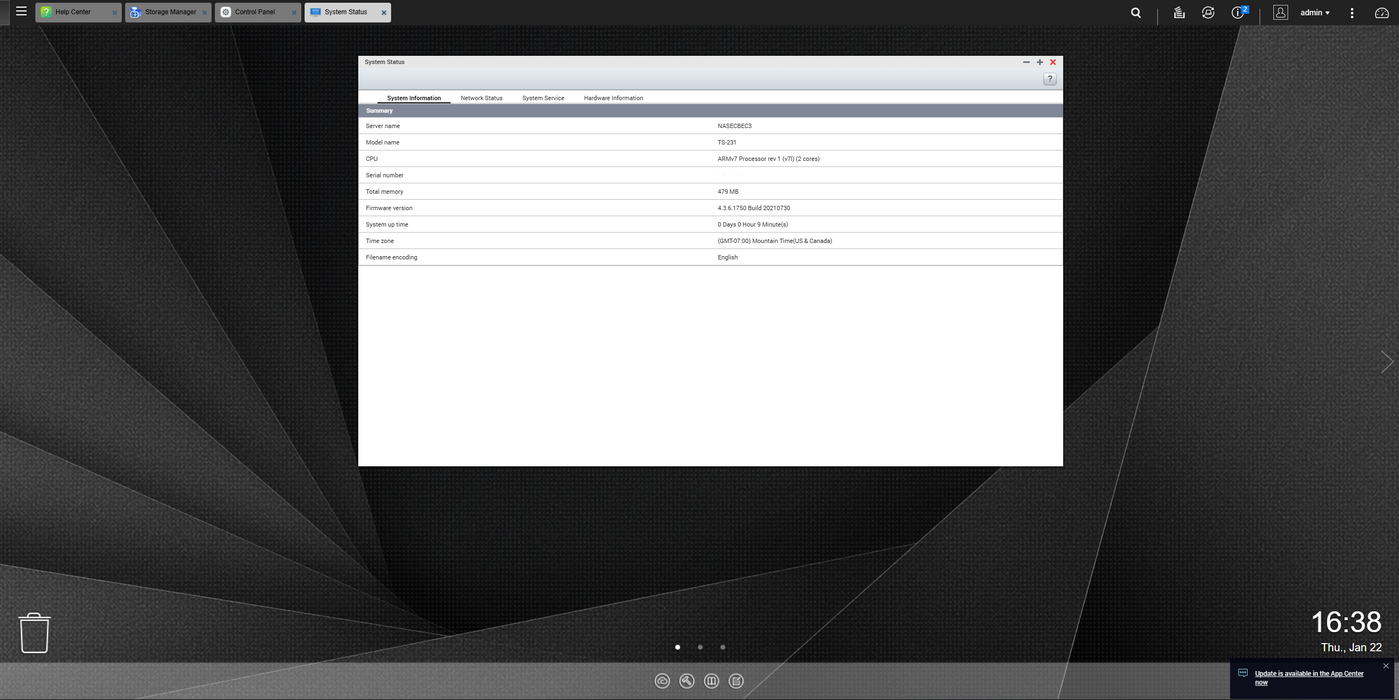The height and width of the screenshot is (700, 1399).
Task: Open the external devices icon
Action: click(1208, 13)
